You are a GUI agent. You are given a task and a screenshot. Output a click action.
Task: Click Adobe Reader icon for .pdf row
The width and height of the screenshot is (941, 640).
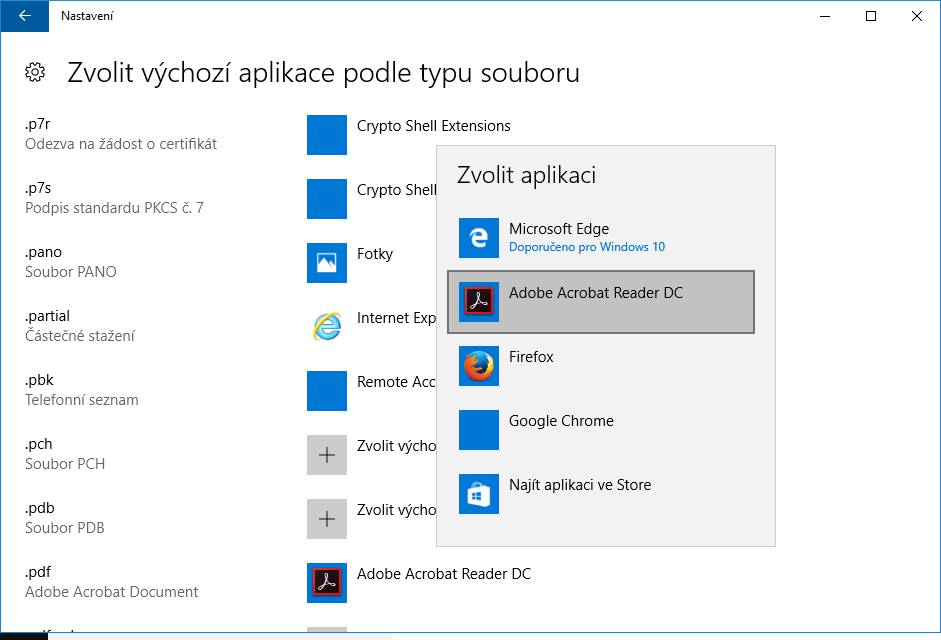(326, 582)
